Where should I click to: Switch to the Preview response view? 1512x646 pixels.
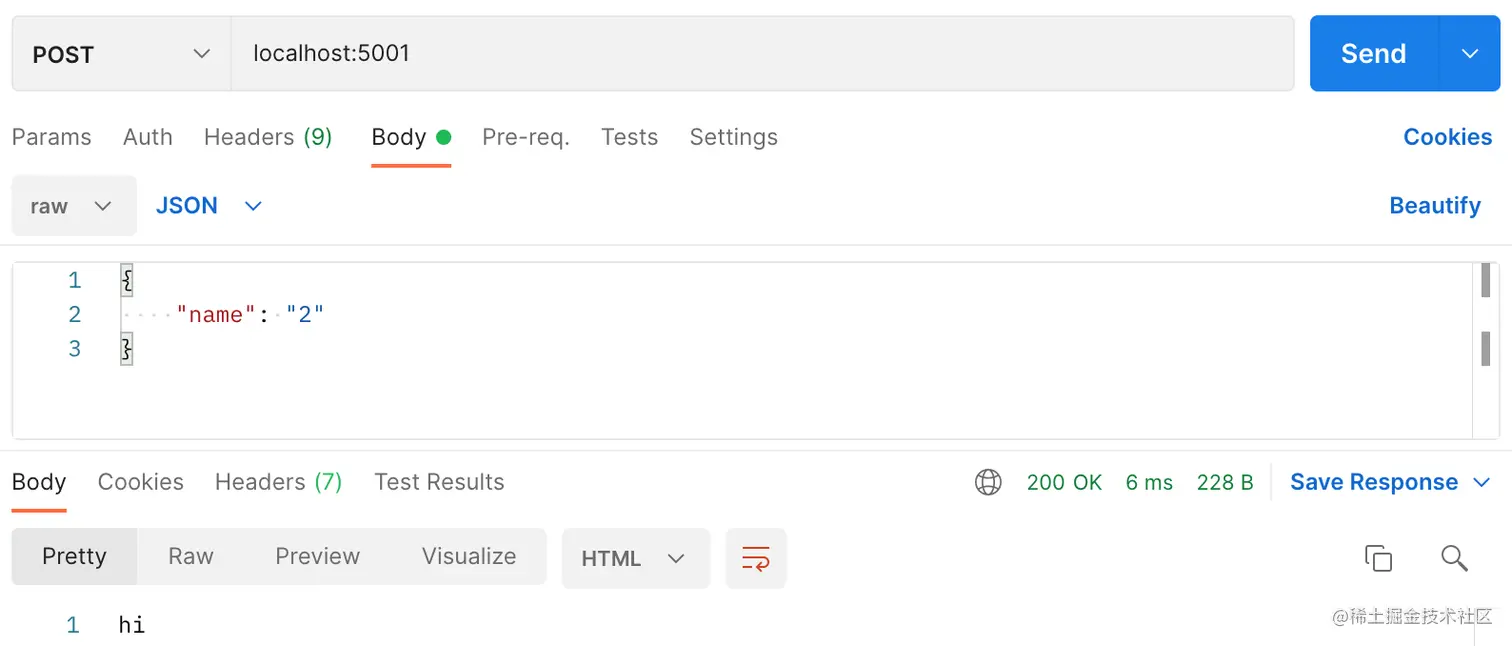pos(317,557)
